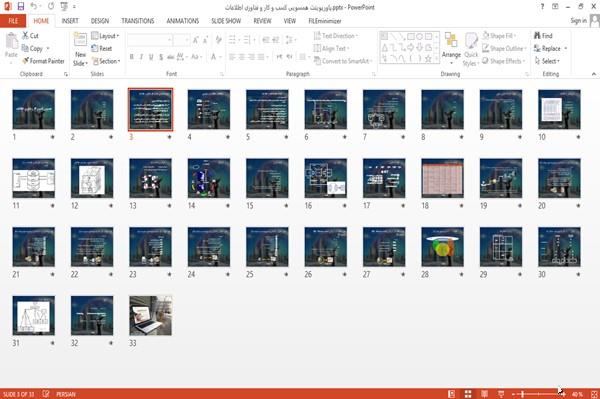Click Convert to SmartArt icon
The image size is (600, 399).
click(x=317, y=61)
